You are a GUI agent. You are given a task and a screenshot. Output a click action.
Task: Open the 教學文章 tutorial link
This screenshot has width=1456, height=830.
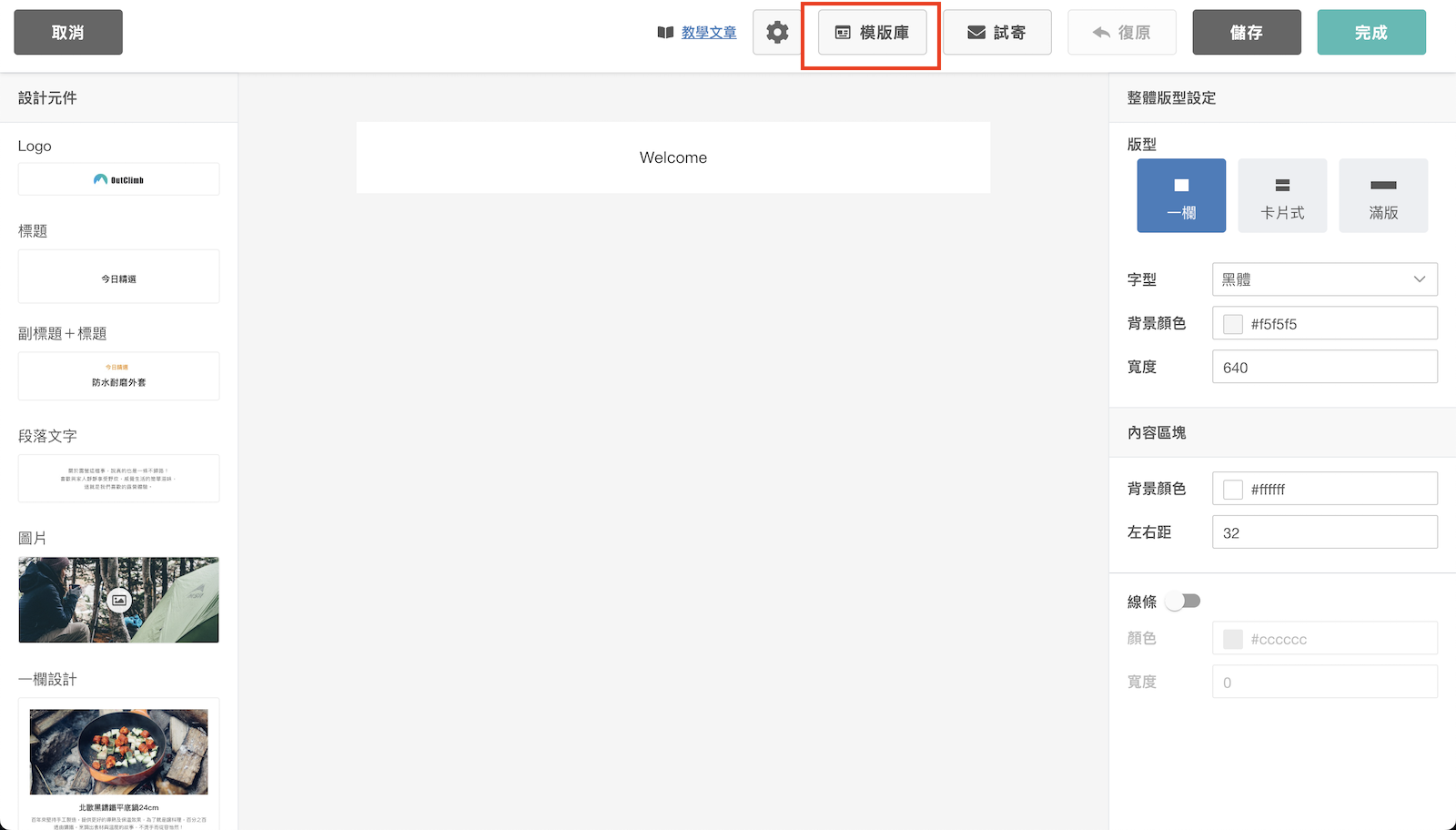(x=709, y=33)
